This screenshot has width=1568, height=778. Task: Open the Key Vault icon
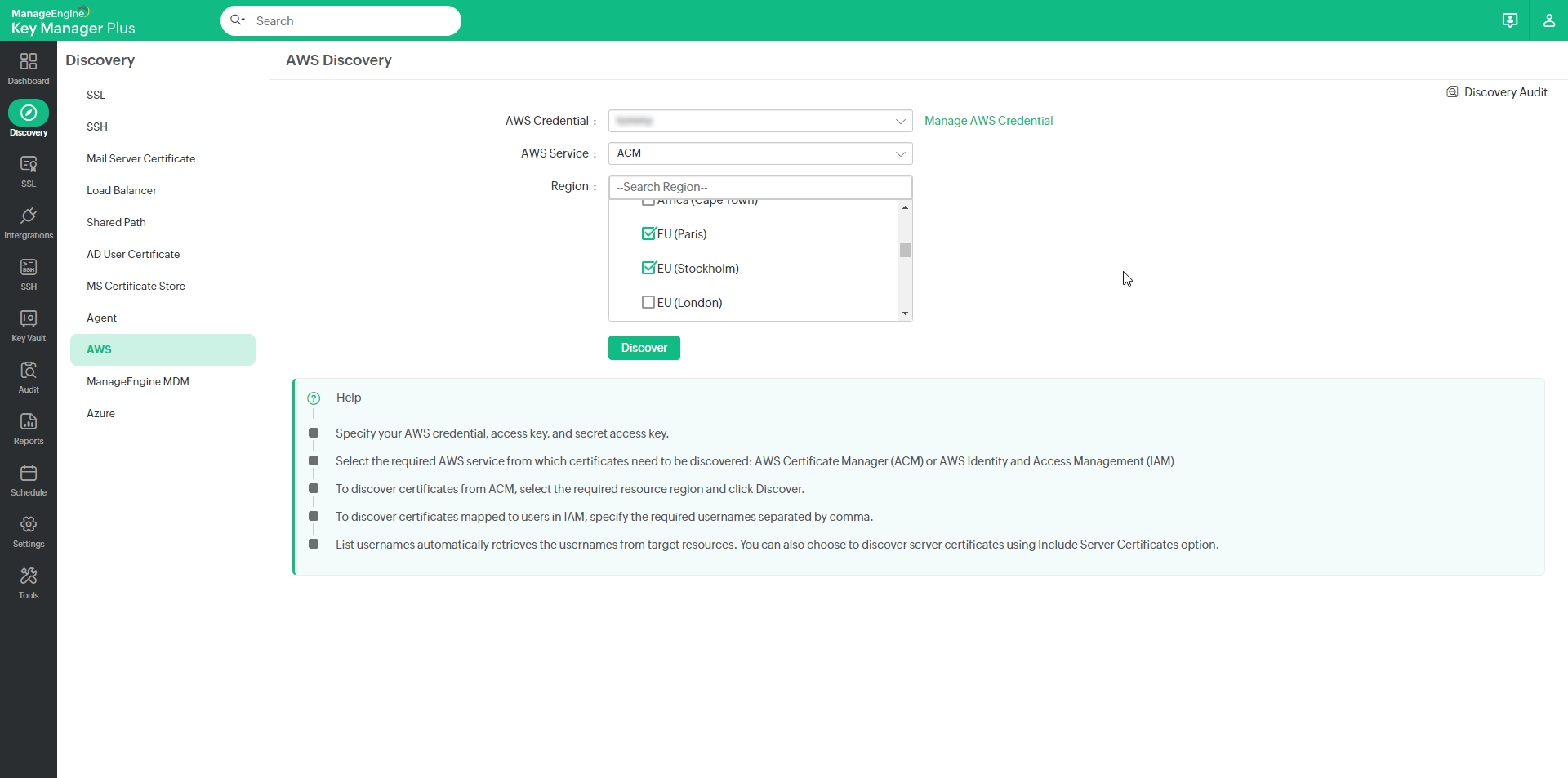(x=29, y=318)
